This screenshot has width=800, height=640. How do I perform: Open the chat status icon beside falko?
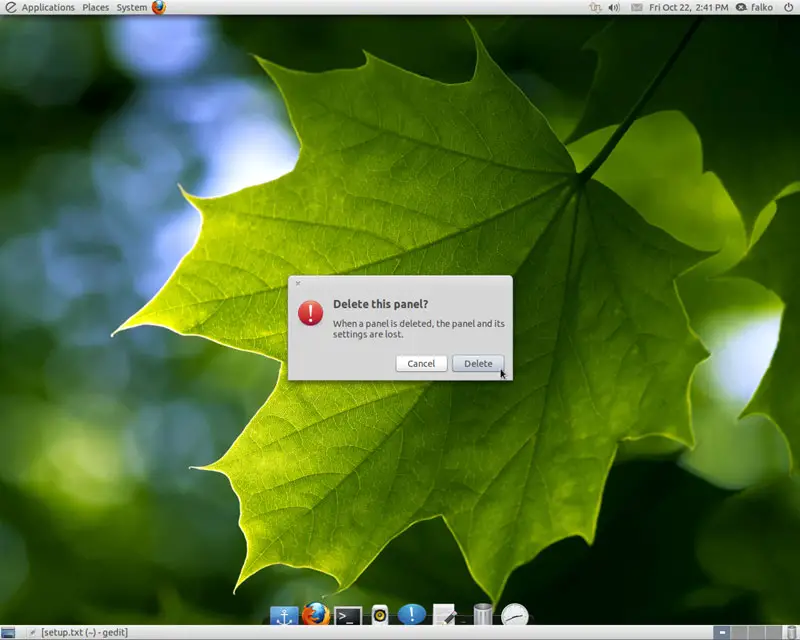pos(741,7)
